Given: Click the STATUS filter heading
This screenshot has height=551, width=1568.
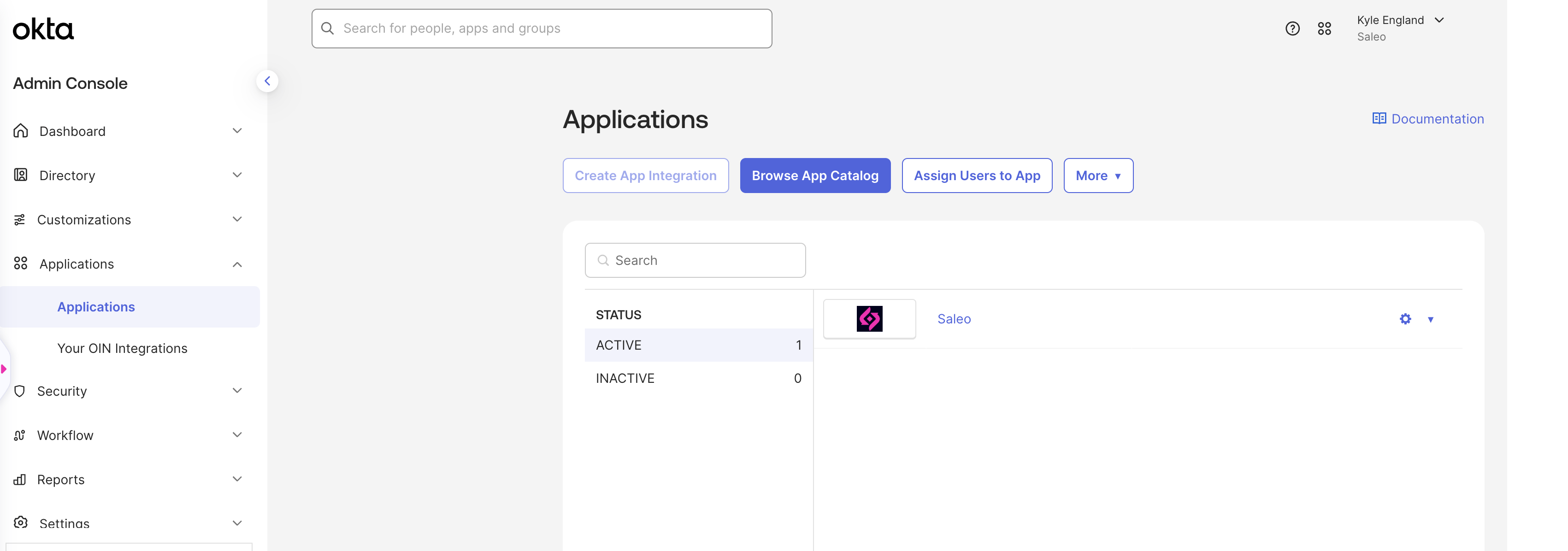Looking at the screenshot, I should [x=619, y=315].
